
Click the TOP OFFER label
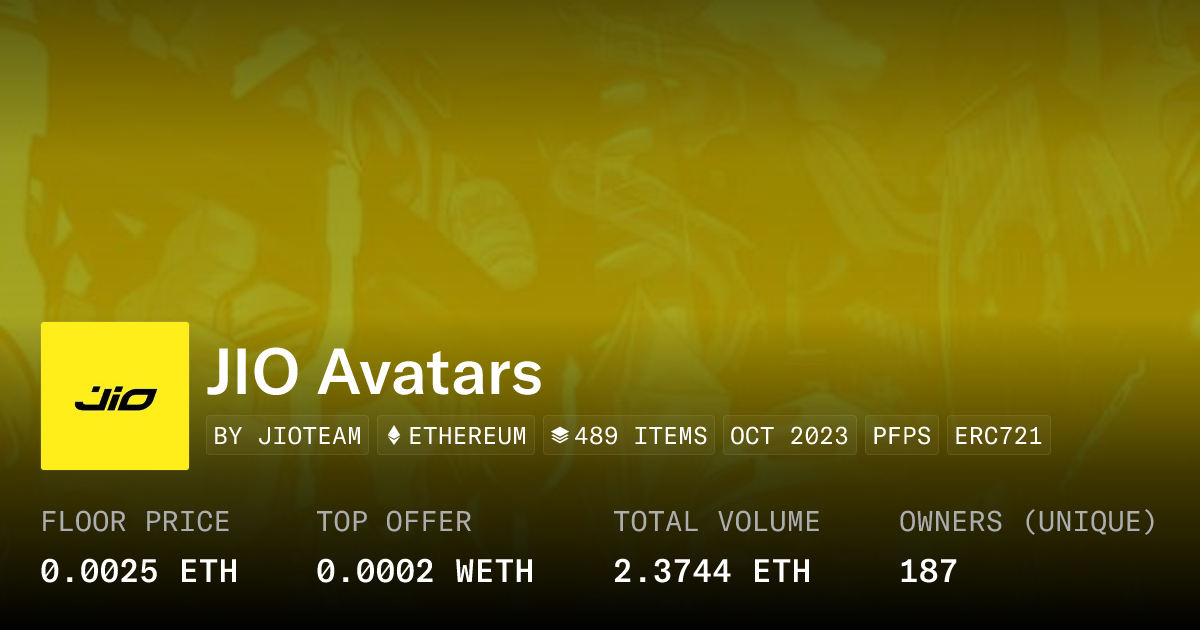[394, 522]
